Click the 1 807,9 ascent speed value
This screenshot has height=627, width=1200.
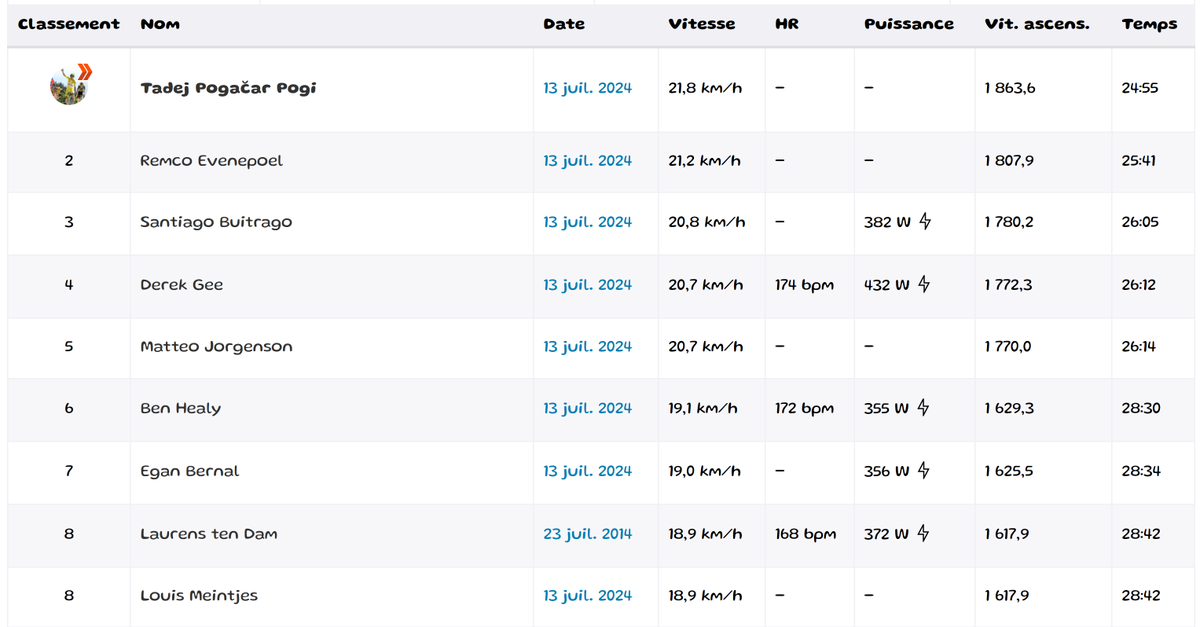1010,160
